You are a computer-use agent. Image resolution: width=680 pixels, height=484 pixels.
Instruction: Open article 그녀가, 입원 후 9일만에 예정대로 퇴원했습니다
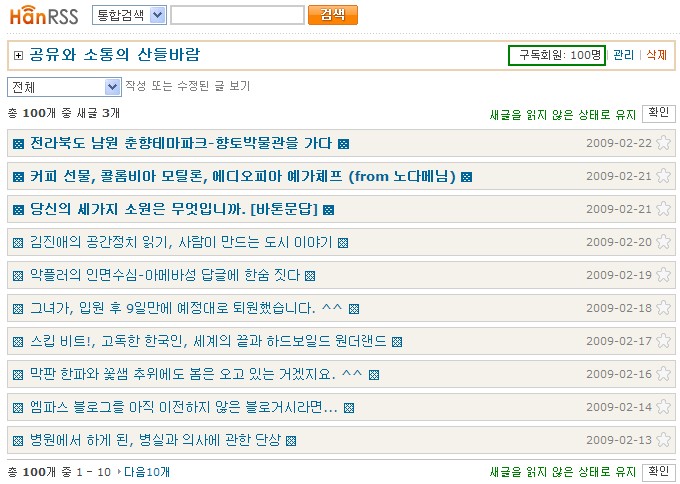pos(186,308)
